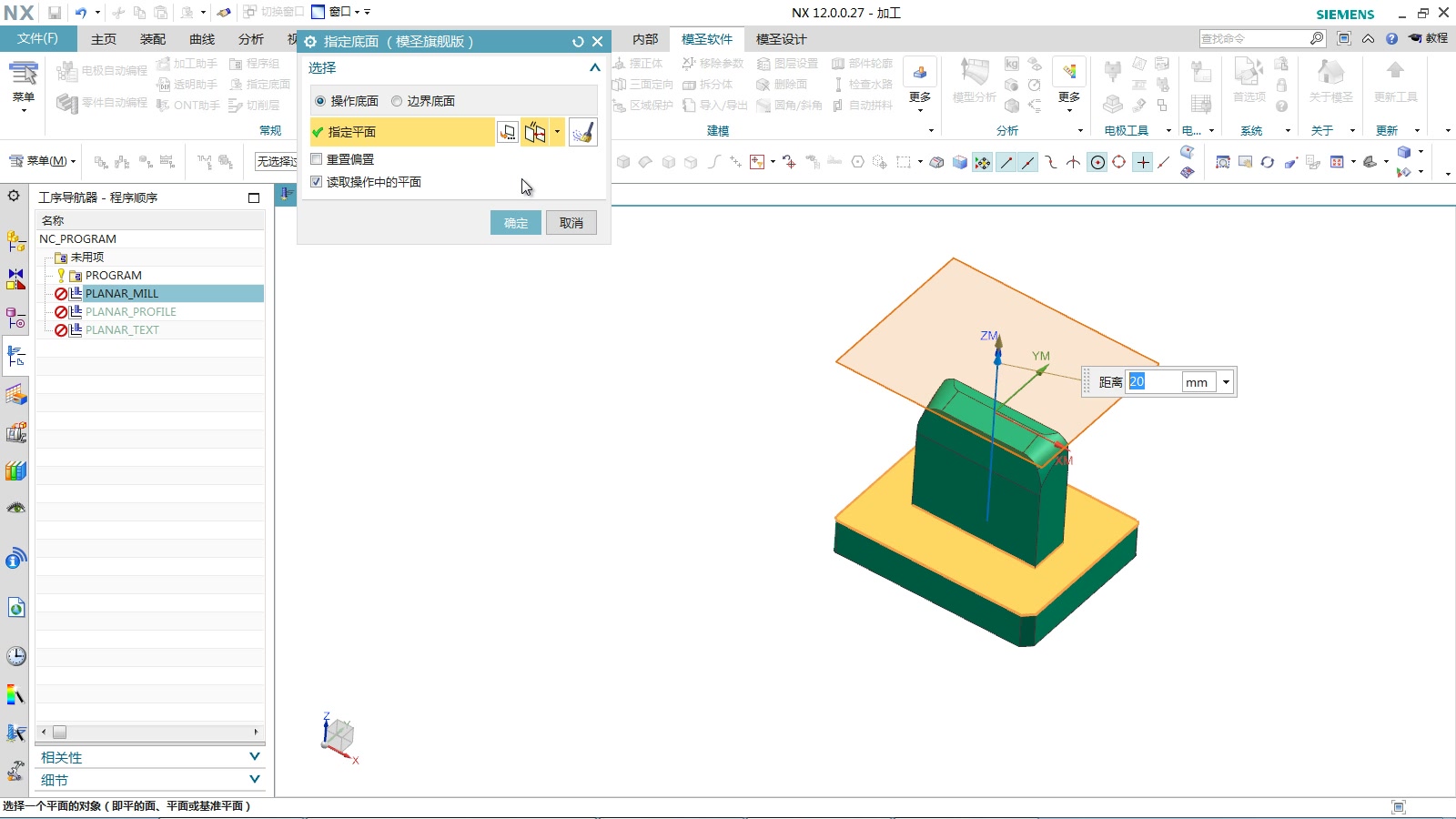Screen dimensions: 1456x819
Task: Open the Reuse Library books icon in sidebar
Action: click(16, 470)
